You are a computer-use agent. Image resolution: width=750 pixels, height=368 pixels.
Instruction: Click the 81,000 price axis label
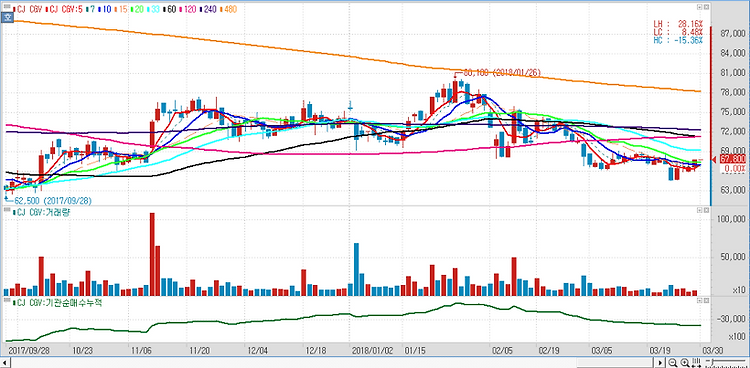(x=732, y=72)
